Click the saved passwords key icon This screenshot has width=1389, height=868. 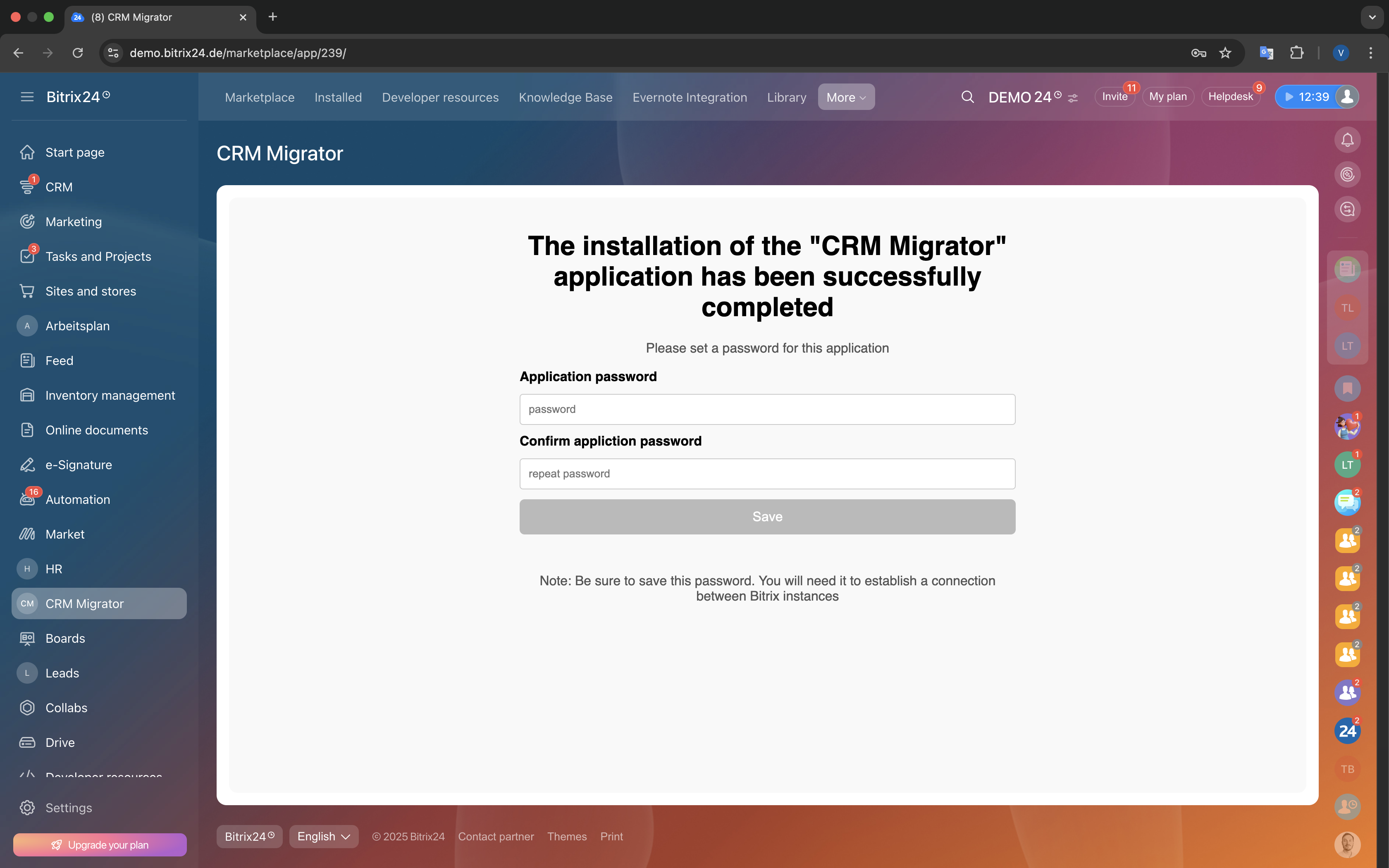1198,53
